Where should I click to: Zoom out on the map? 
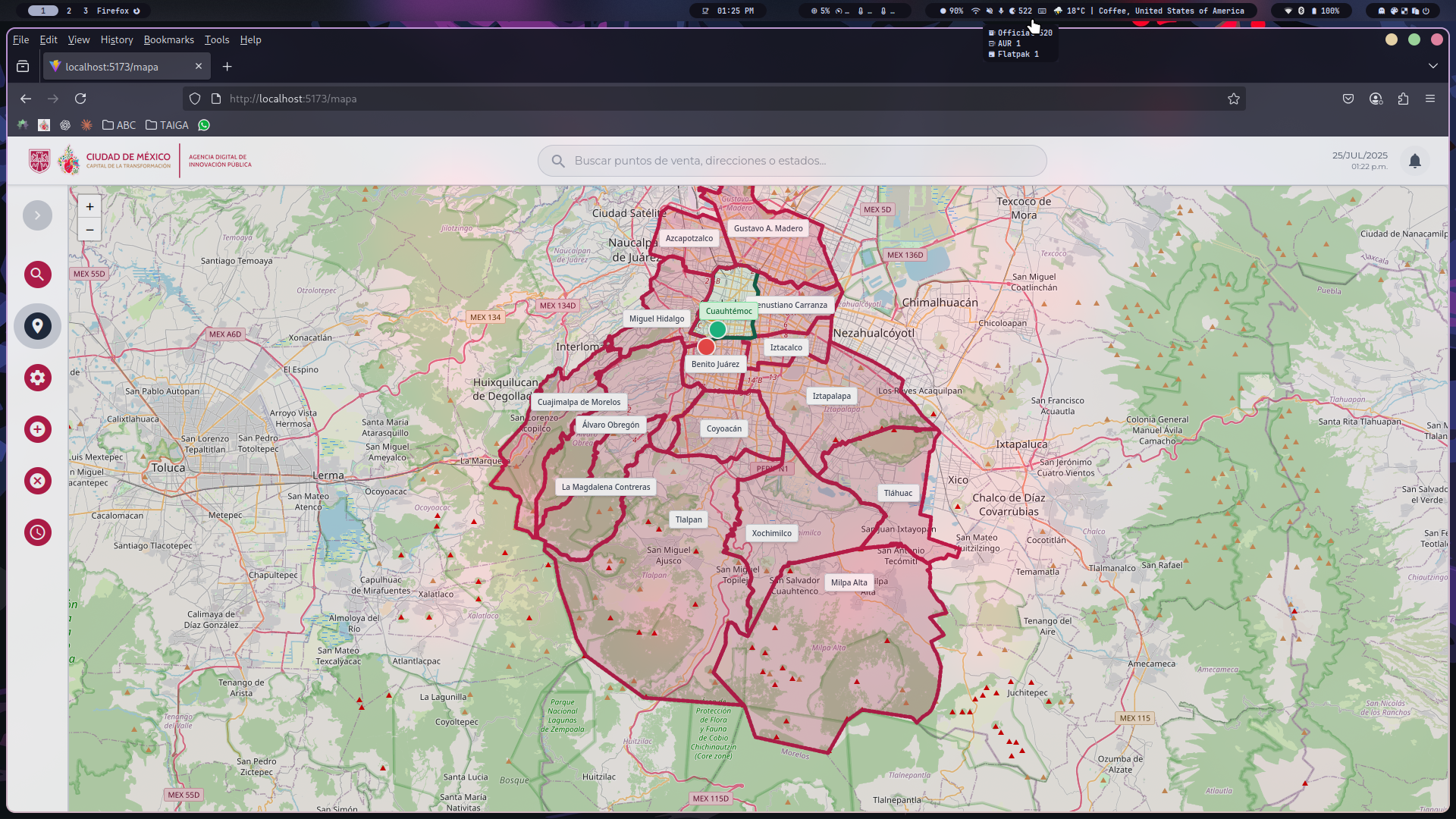pyautogui.click(x=89, y=230)
